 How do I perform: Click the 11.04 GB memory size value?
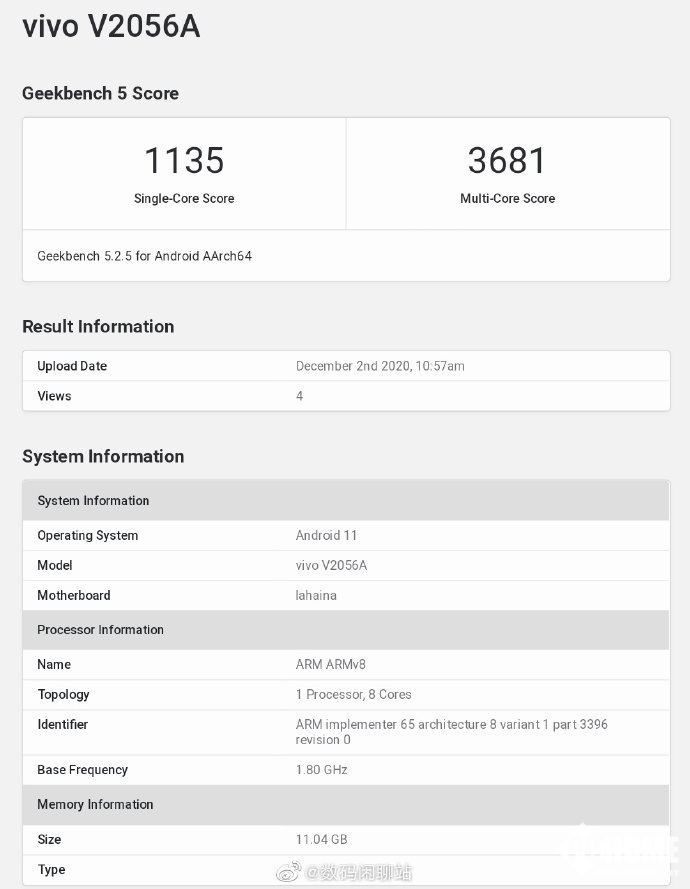321,839
